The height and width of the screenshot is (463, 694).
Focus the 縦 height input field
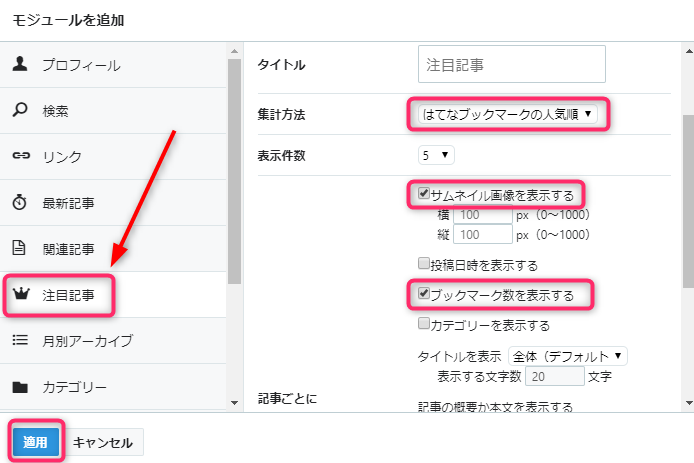(x=483, y=234)
